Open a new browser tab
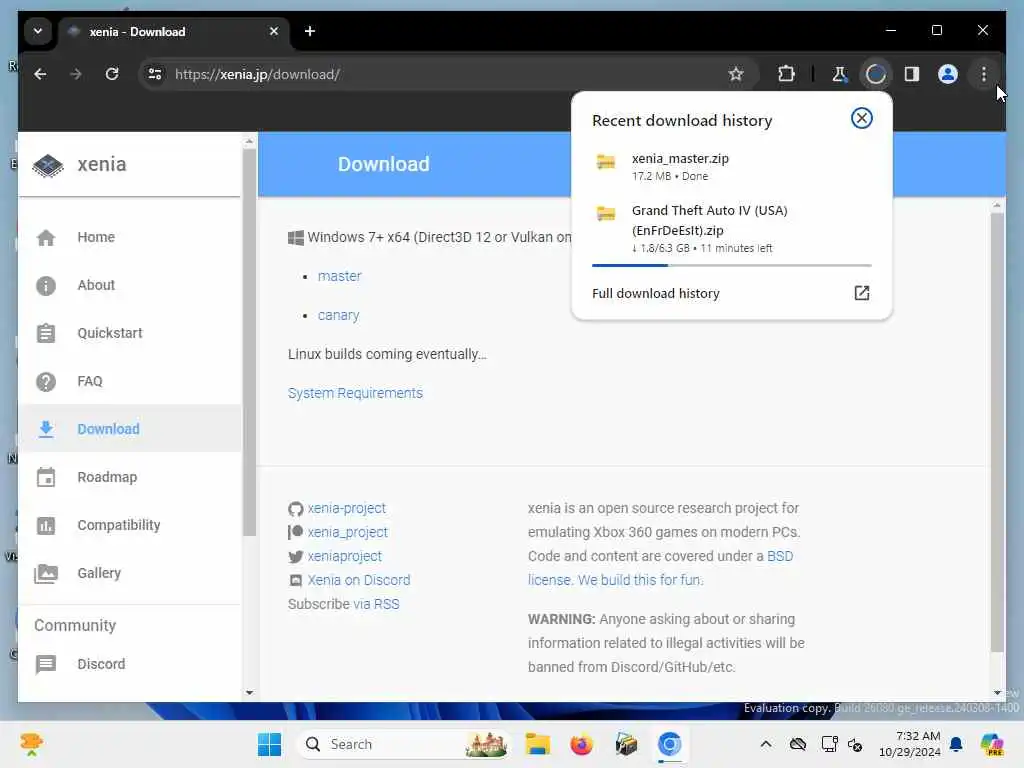The height and width of the screenshot is (768, 1024). pos(310,31)
